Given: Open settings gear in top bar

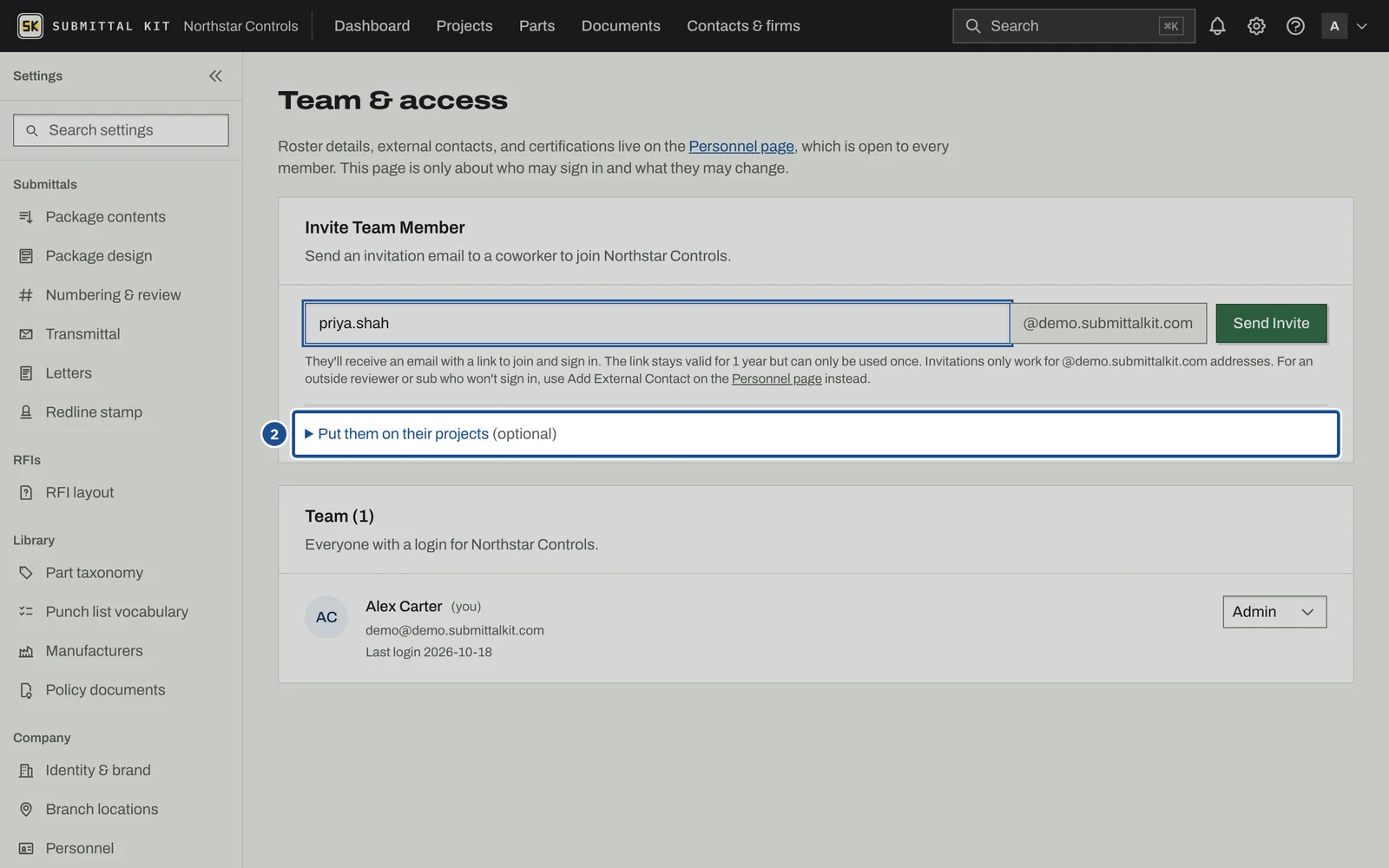Looking at the screenshot, I should (1256, 26).
